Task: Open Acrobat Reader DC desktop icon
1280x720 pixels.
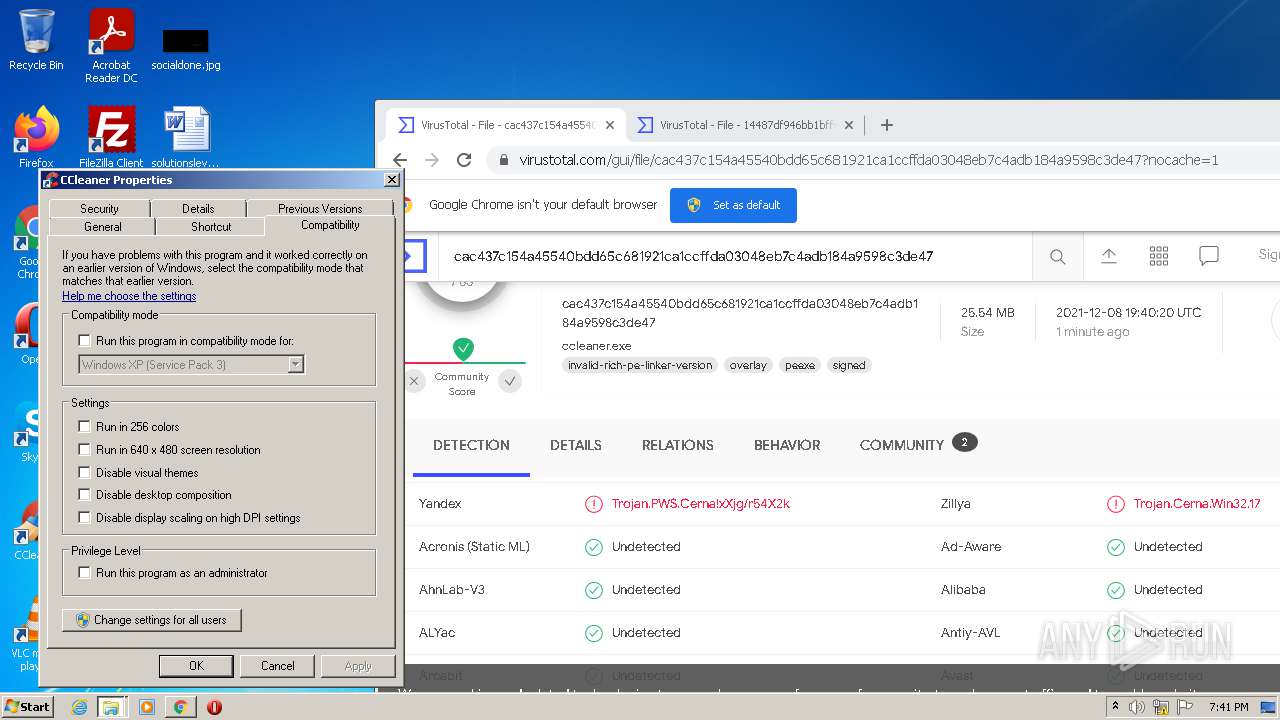Action: point(111,45)
